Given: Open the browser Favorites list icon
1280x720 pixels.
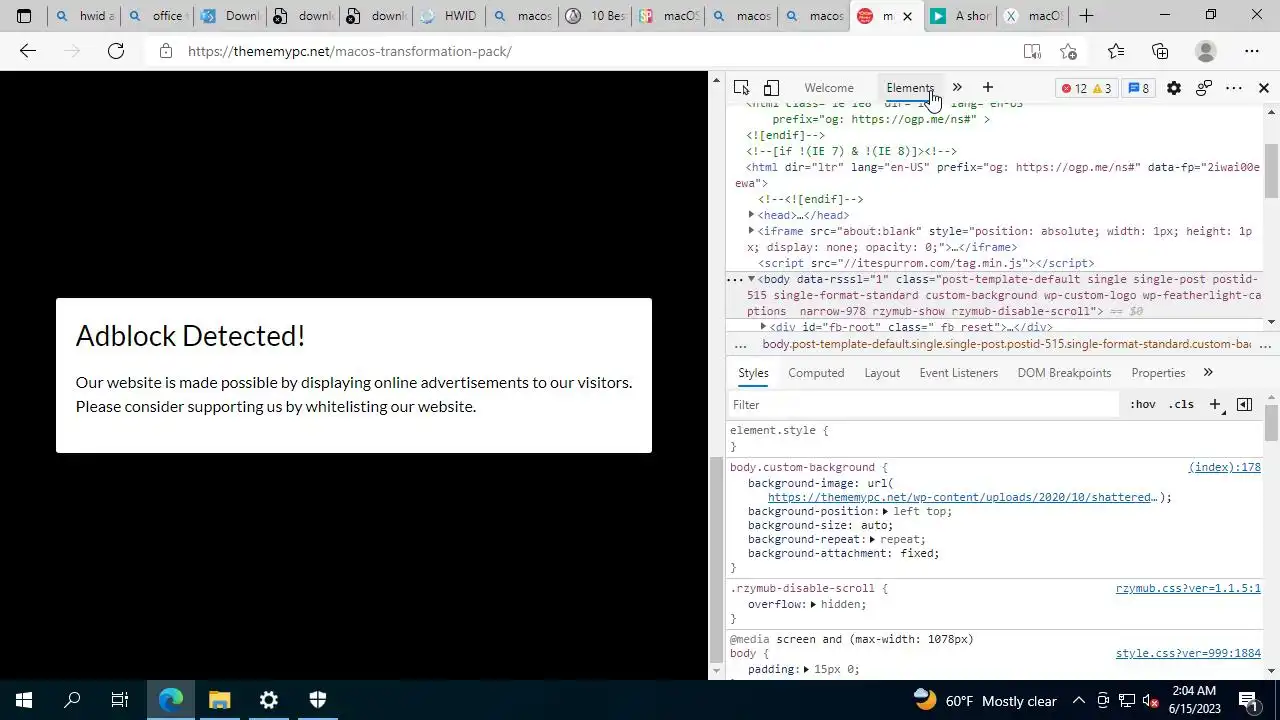Looking at the screenshot, I should (x=1116, y=51).
